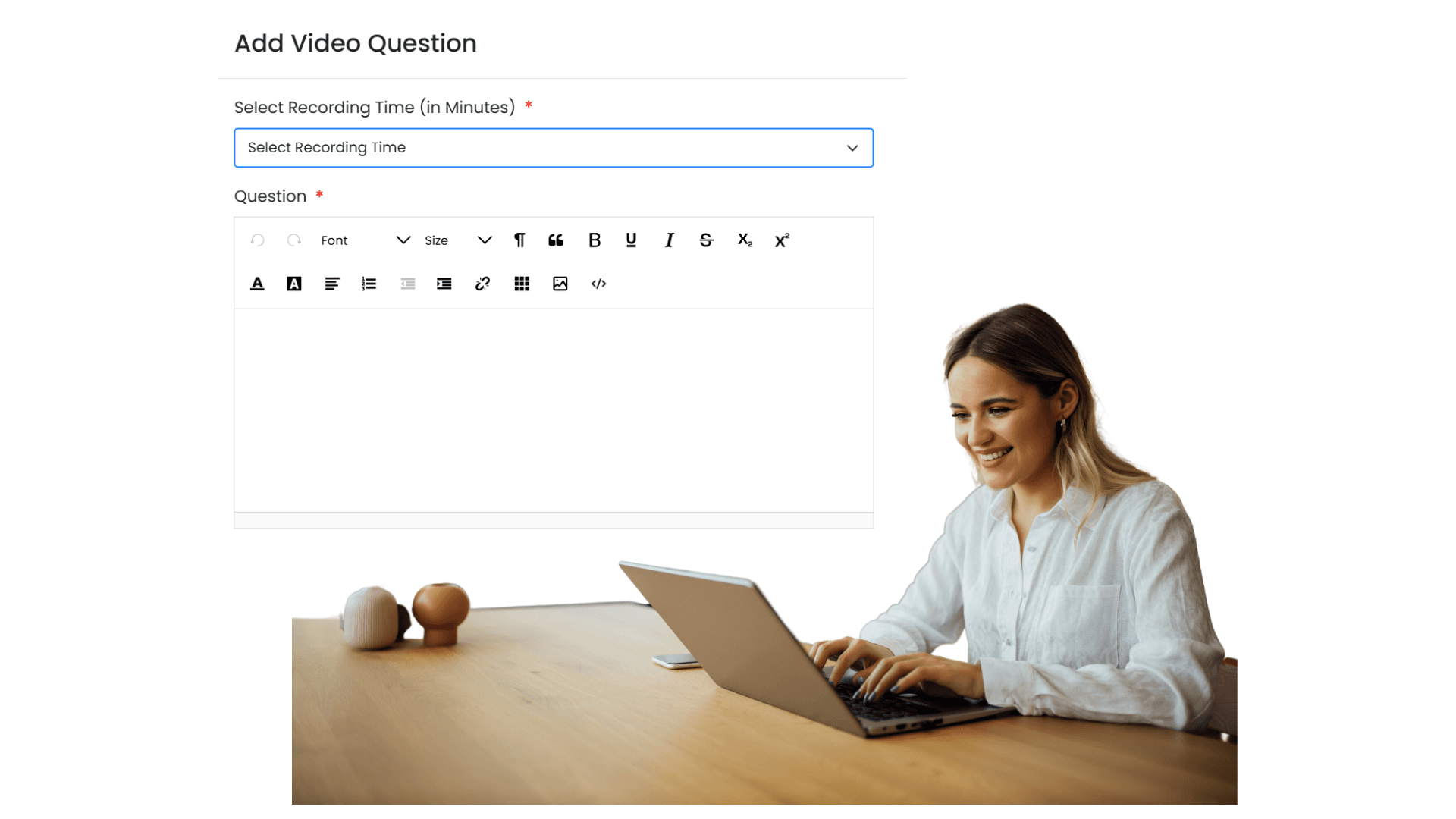The width and height of the screenshot is (1456, 819).
Task: Click the Insert Link icon
Action: (483, 284)
